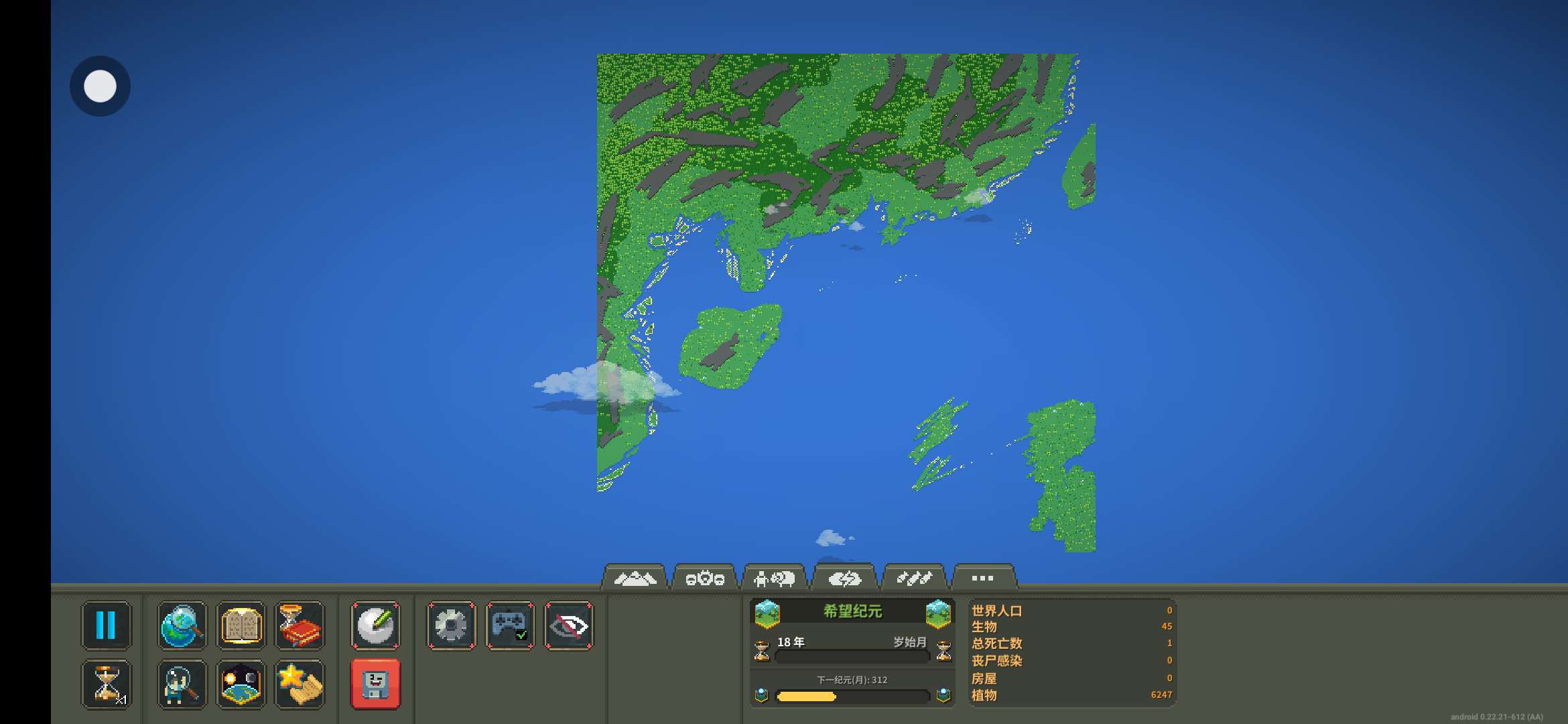Screen dimensions: 1568x724
Task: Tap the white circle record button
Action: coord(100,86)
